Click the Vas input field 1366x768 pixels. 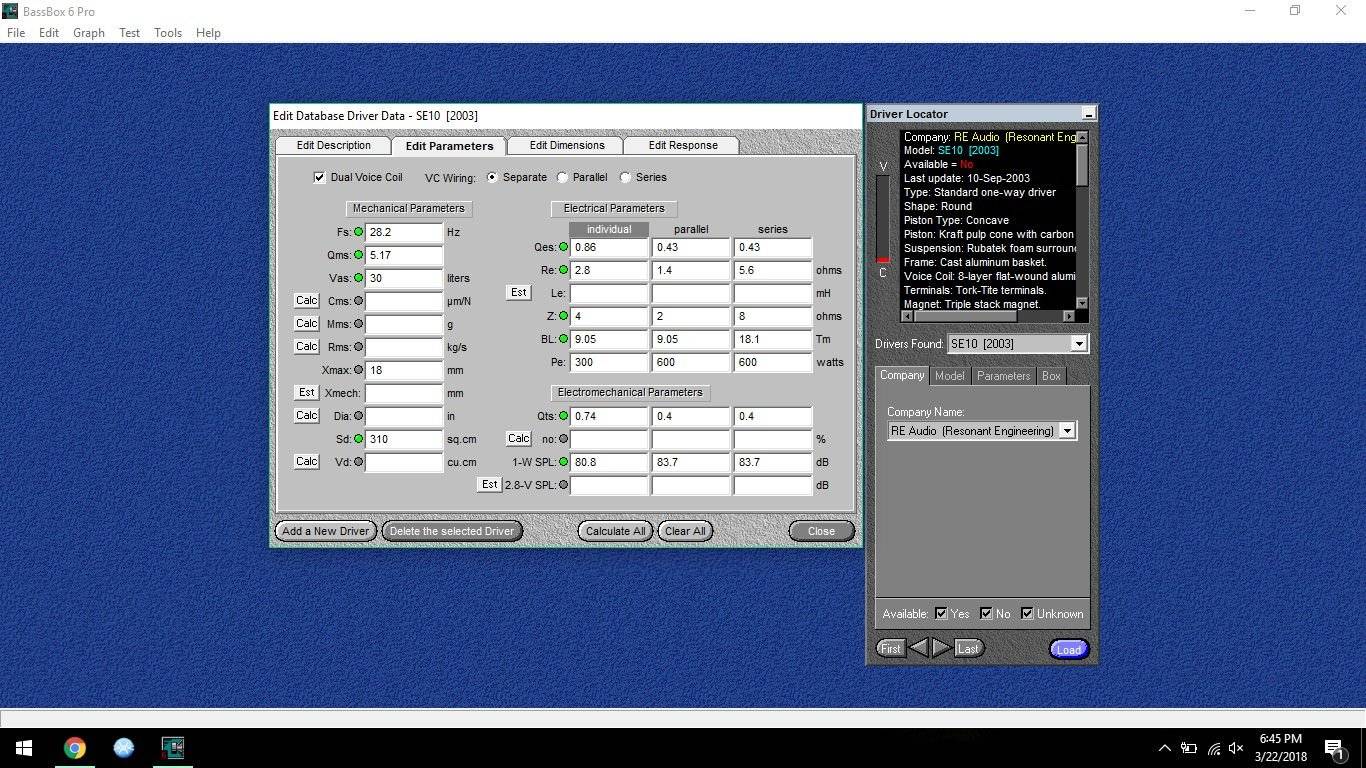[x=404, y=278]
